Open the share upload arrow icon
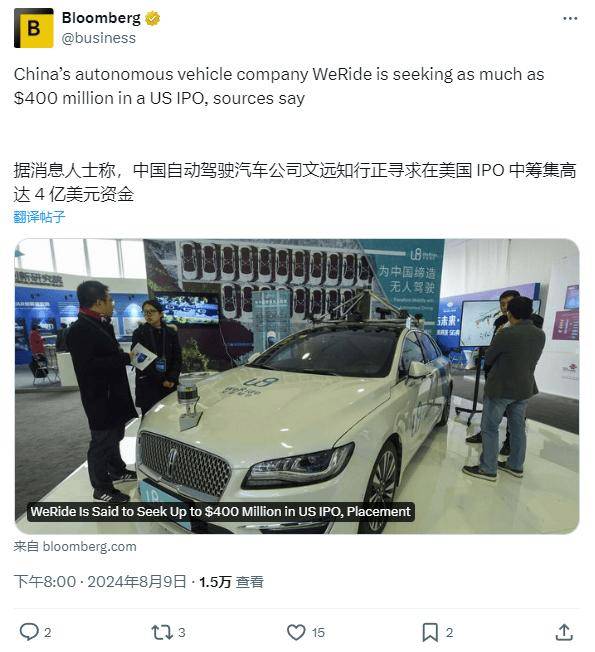595x652 pixels. (x=564, y=632)
